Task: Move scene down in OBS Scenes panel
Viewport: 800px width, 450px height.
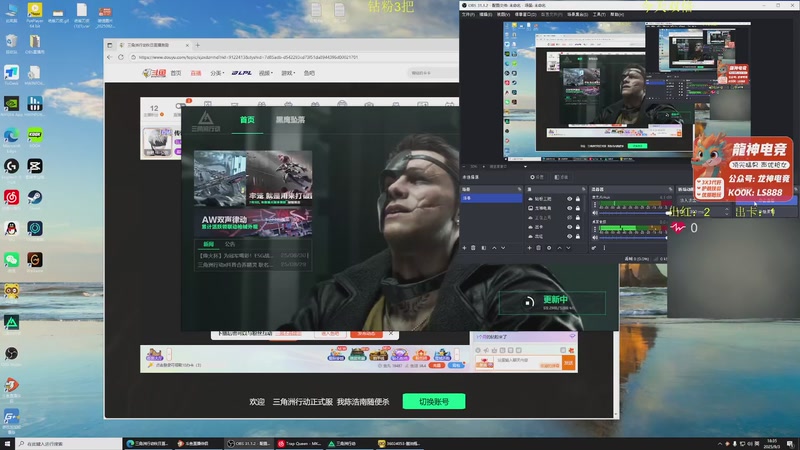Action: (x=503, y=248)
